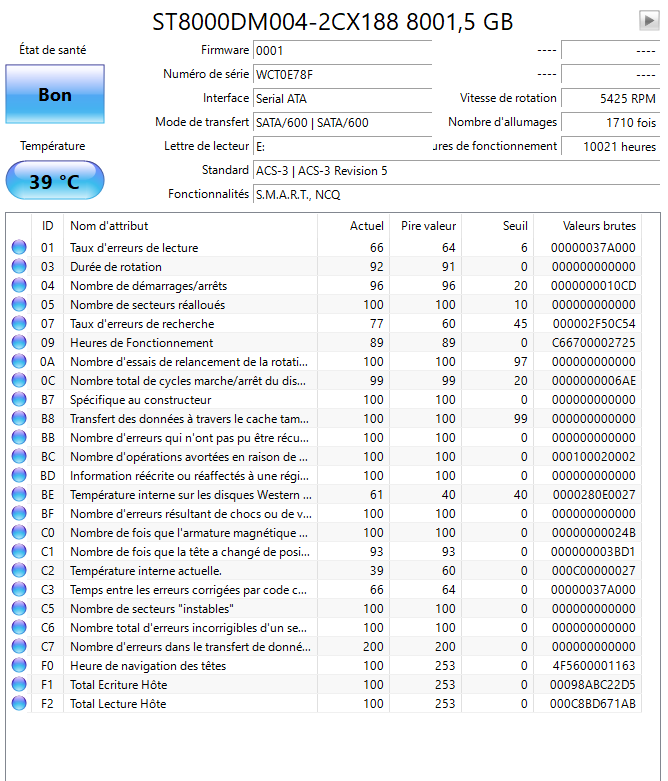The image size is (668, 781).
Task: Click the Pire valeur column header
Action: point(425,226)
